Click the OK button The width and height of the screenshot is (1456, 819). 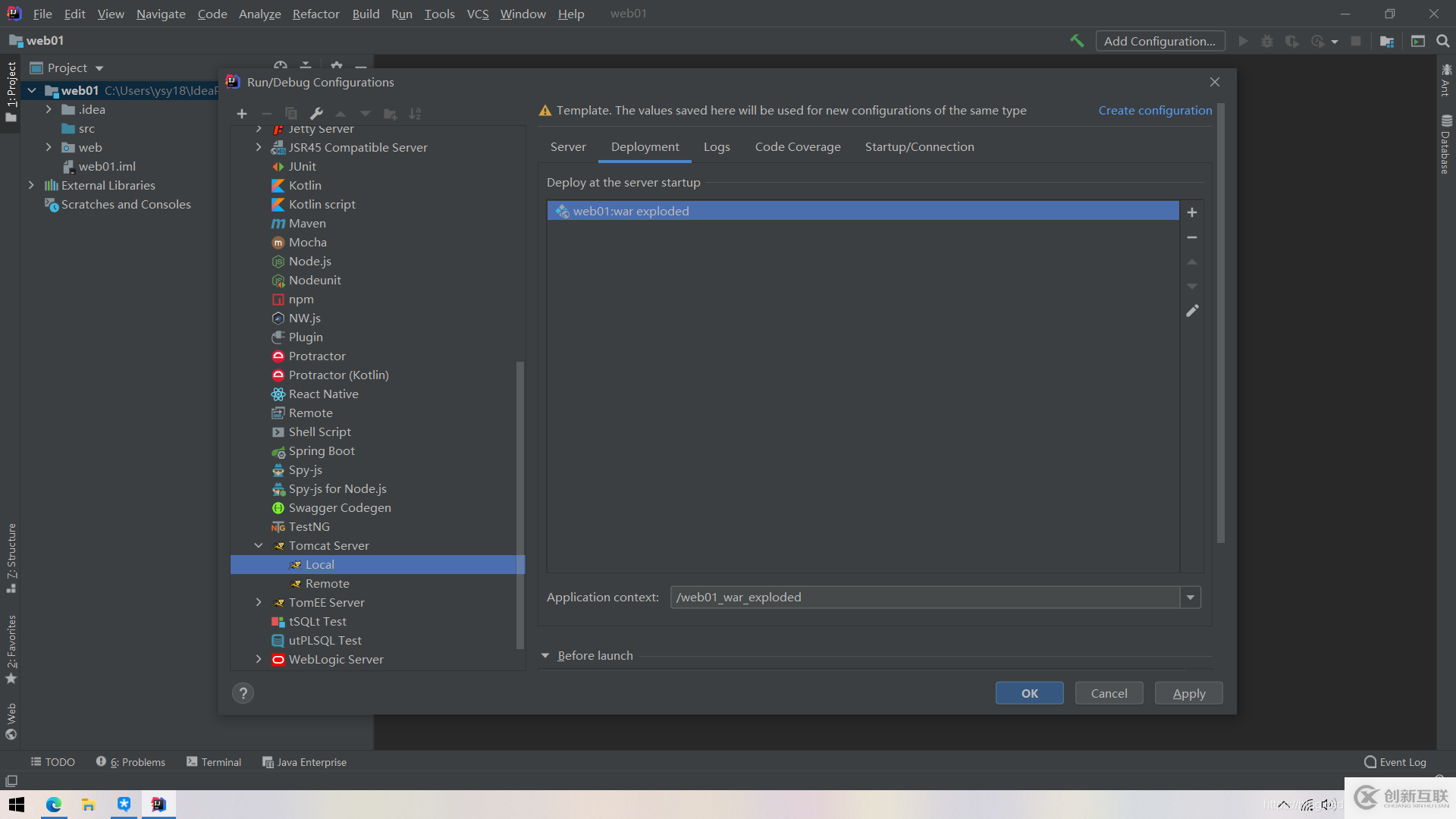click(x=1029, y=693)
